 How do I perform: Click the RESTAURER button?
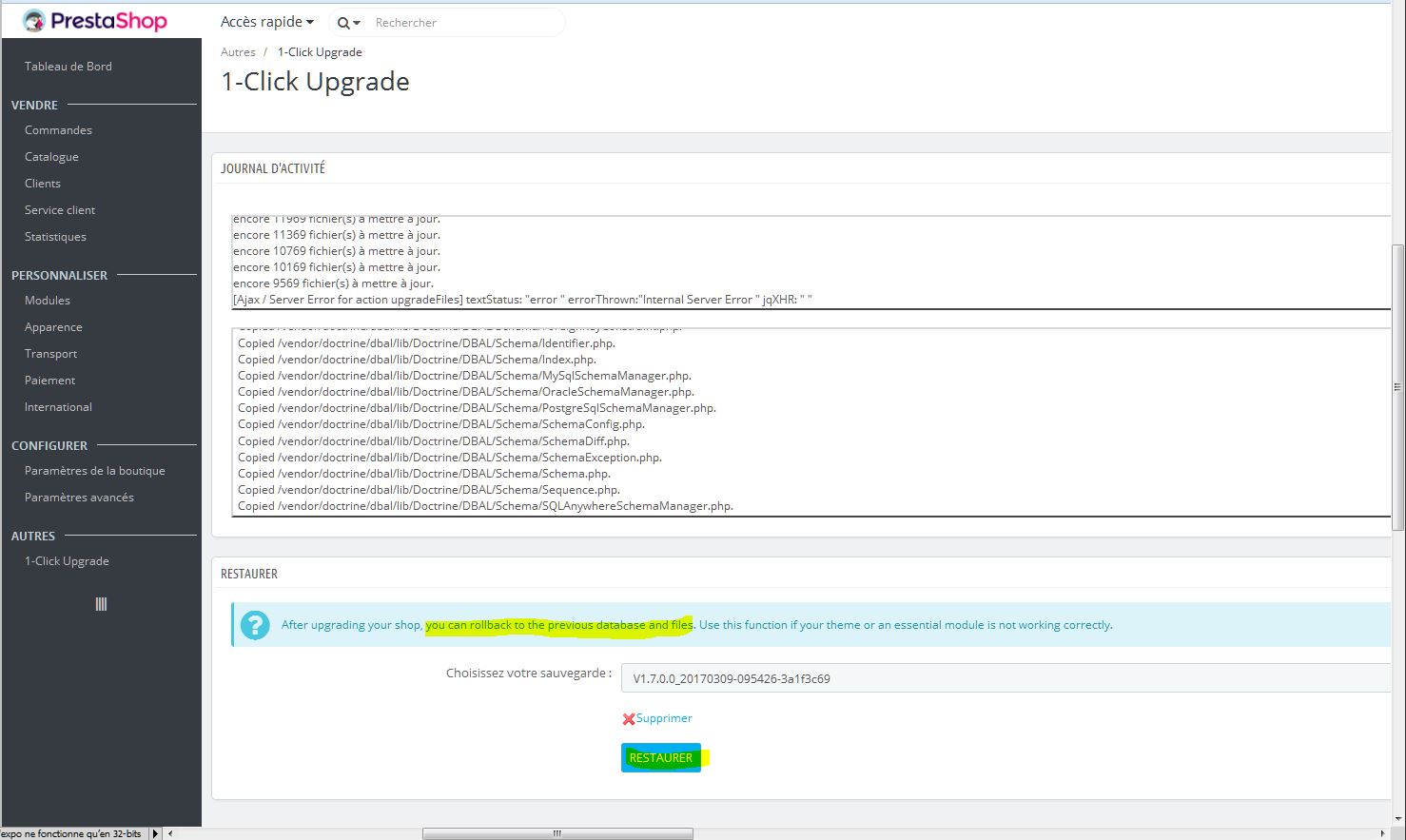pos(661,758)
